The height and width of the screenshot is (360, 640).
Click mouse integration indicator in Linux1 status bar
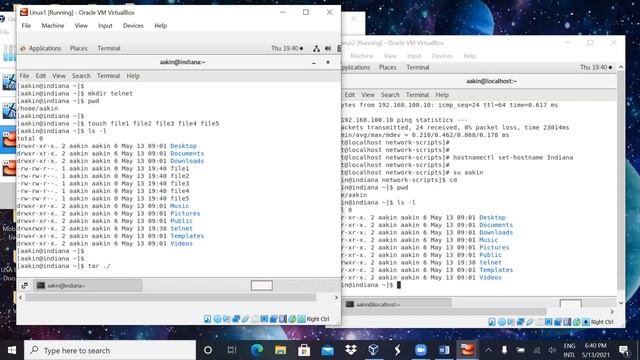click(292, 319)
